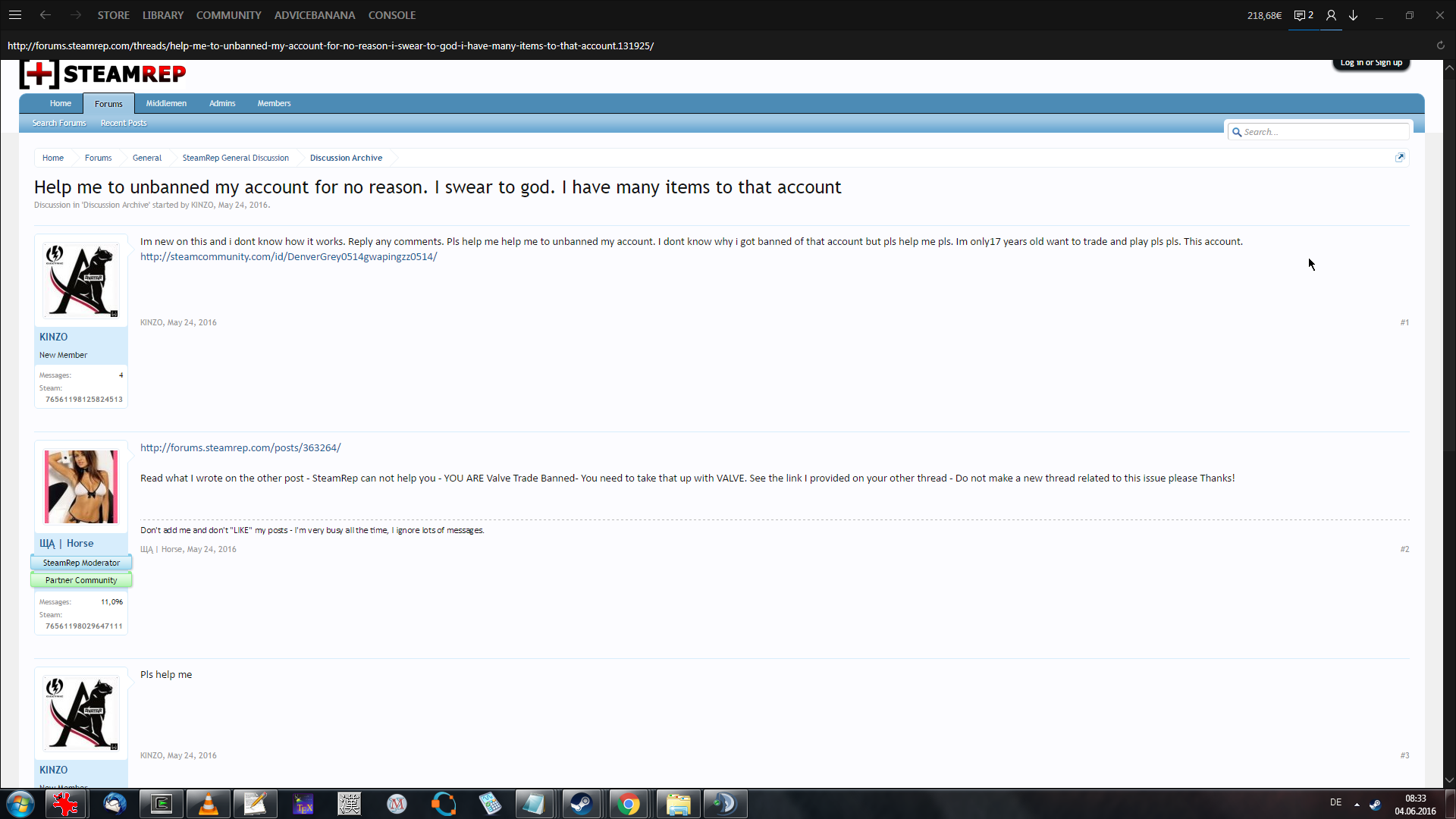Click the breadcrumb jump-to icon
1456x819 pixels.
click(x=1400, y=158)
